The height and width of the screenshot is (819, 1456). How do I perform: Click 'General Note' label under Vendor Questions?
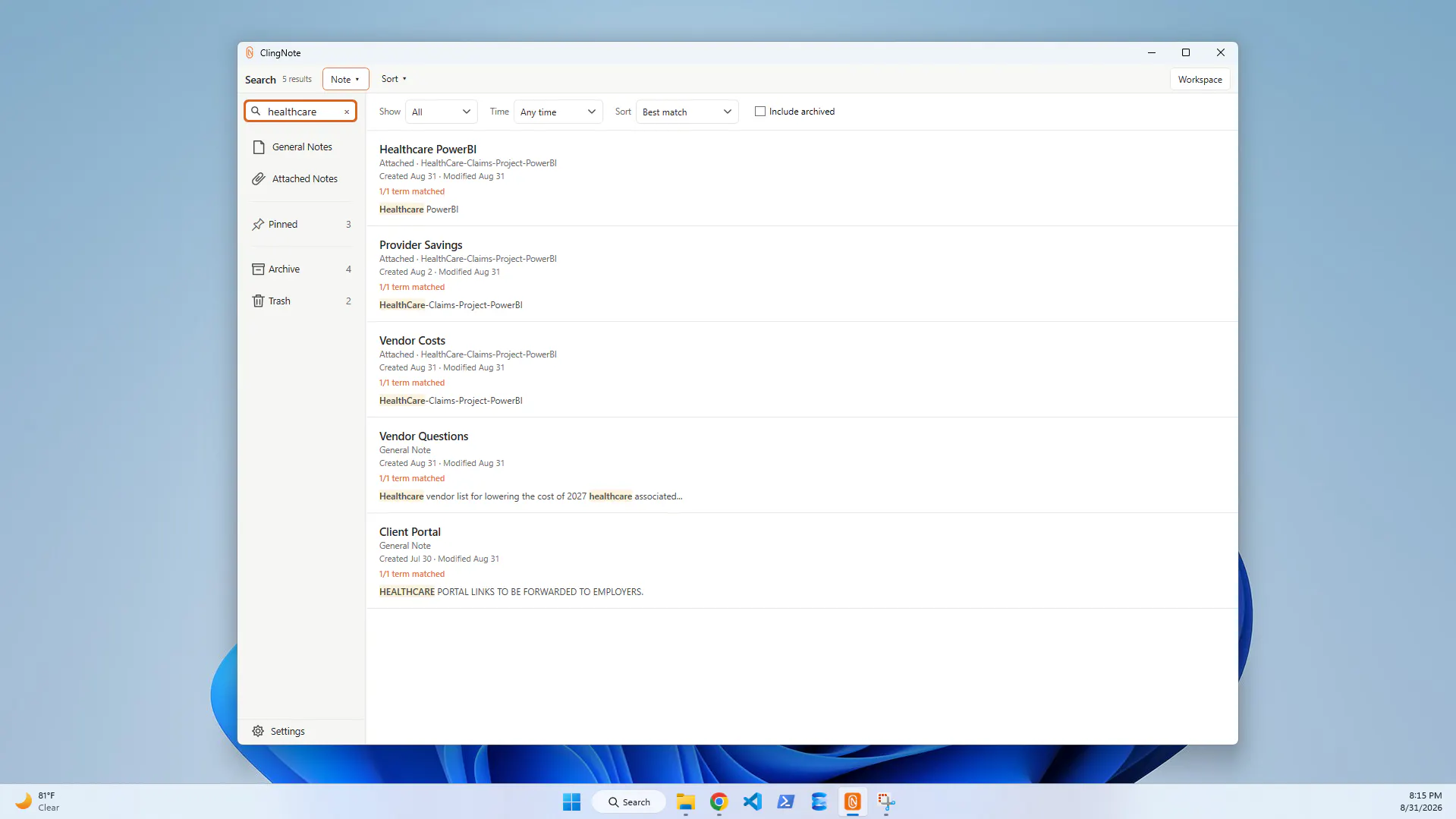[405, 450]
